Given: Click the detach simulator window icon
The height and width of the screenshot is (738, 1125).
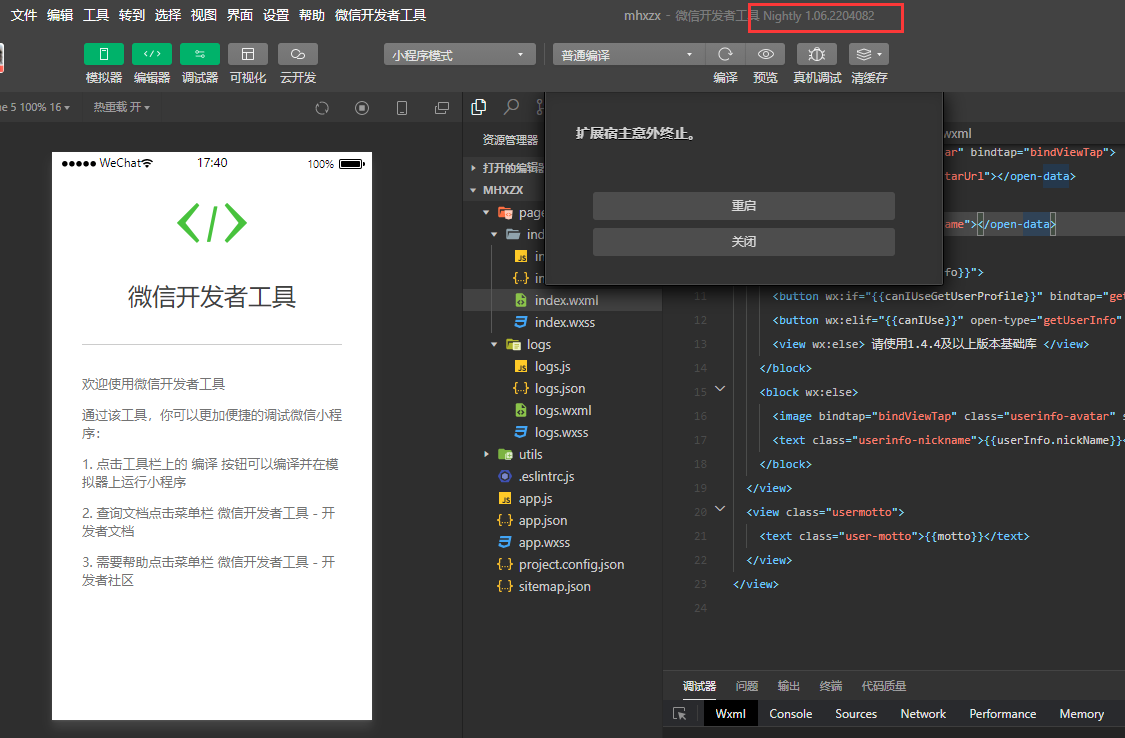Looking at the screenshot, I should coord(442,108).
